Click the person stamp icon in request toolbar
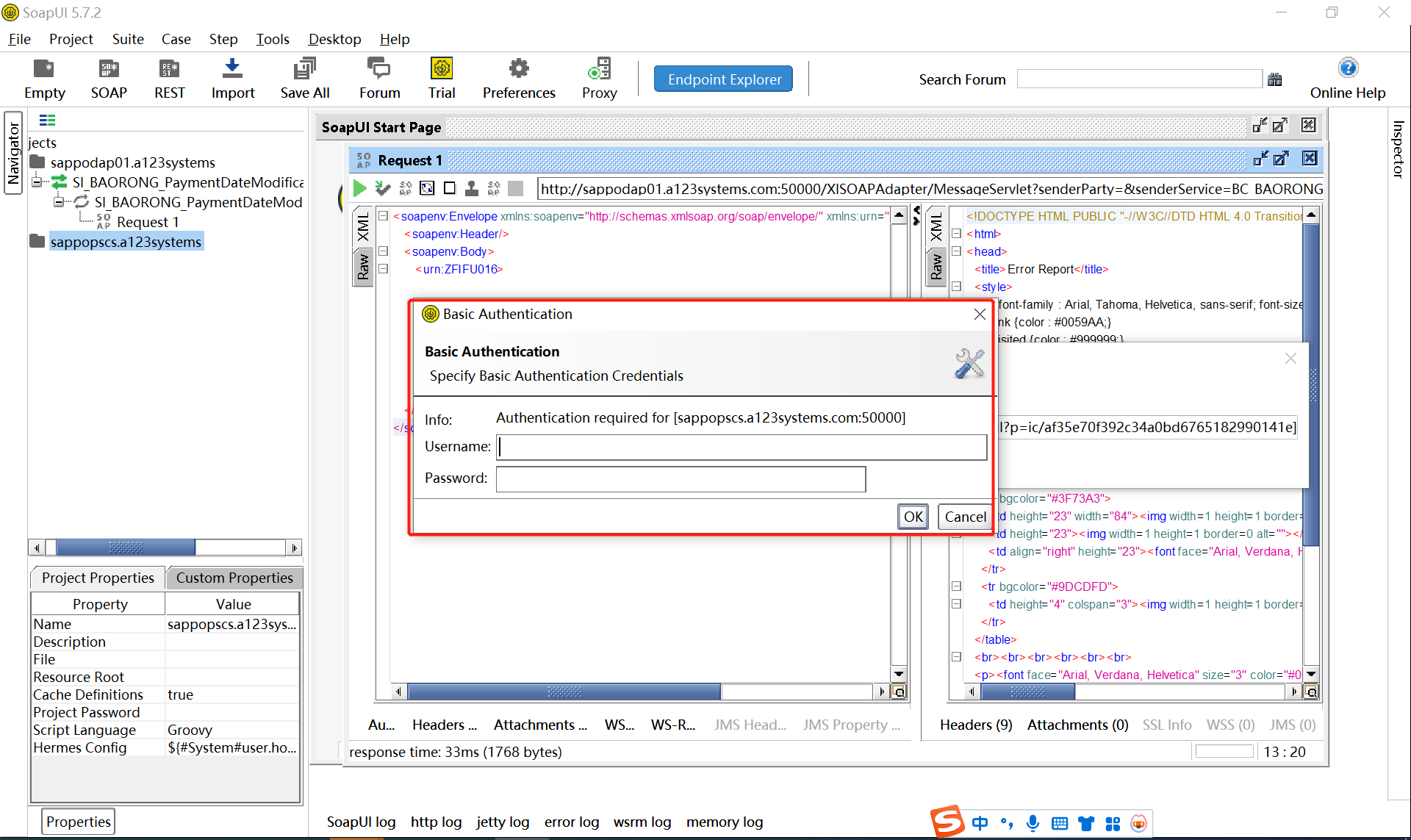 [472, 189]
